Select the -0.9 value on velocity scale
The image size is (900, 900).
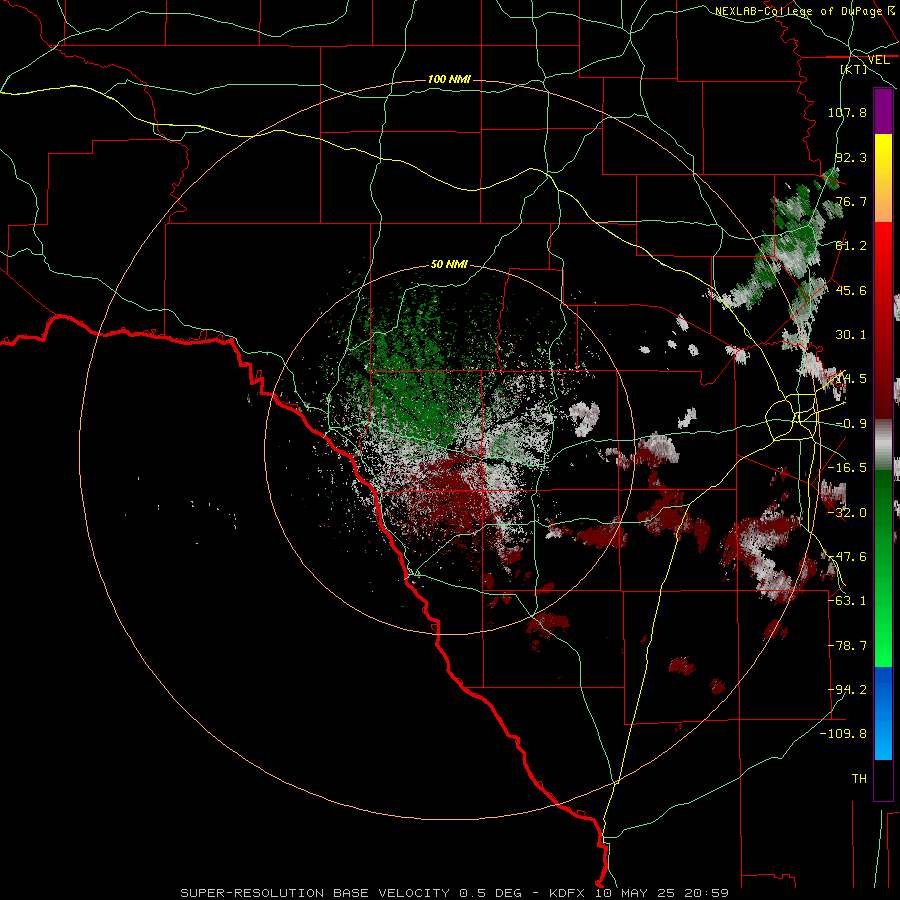[x=851, y=424]
